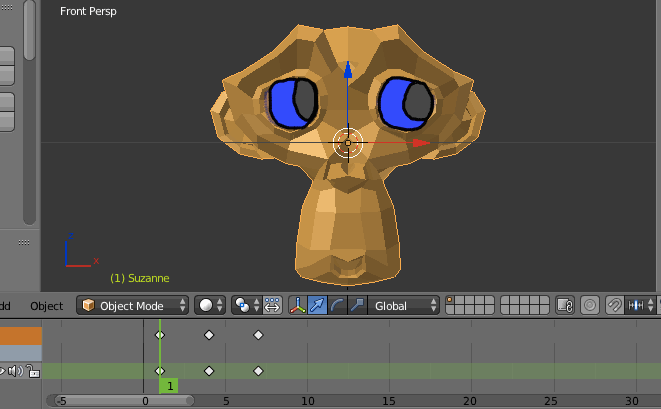Viewport: 661px width, 409px height.
Task: Click the red X-axis manipulator arrow
Action: click(x=421, y=143)
